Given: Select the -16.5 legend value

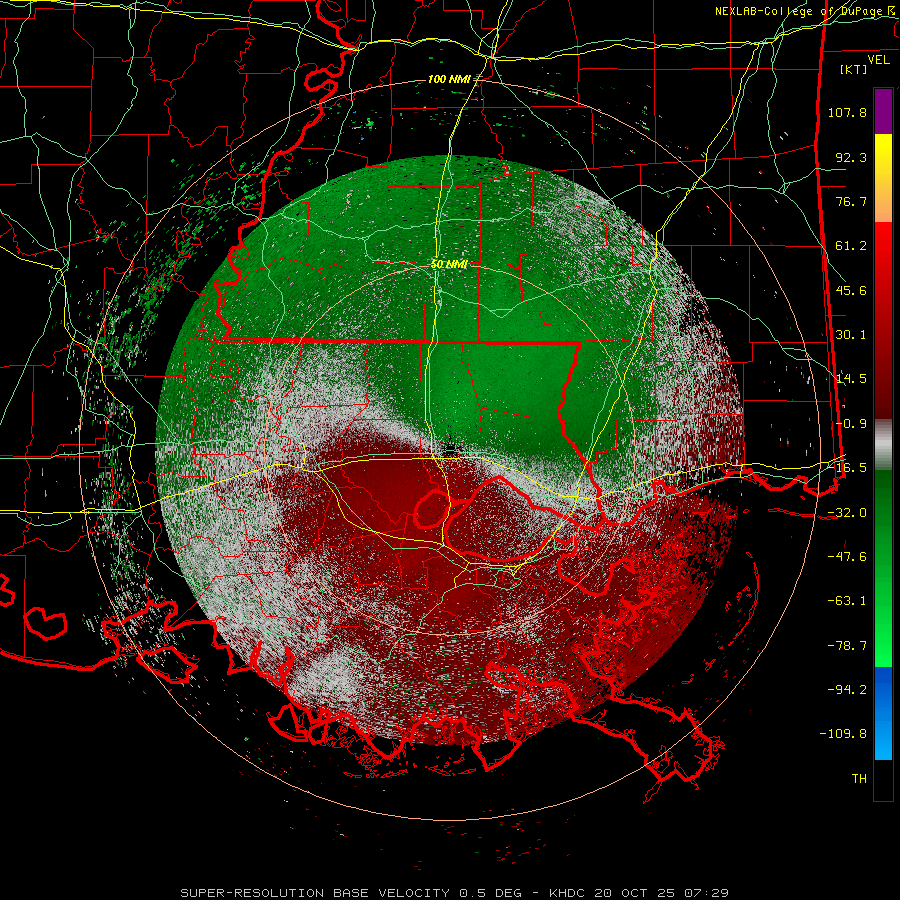Looking at the screenshot, I should [847, 468].
